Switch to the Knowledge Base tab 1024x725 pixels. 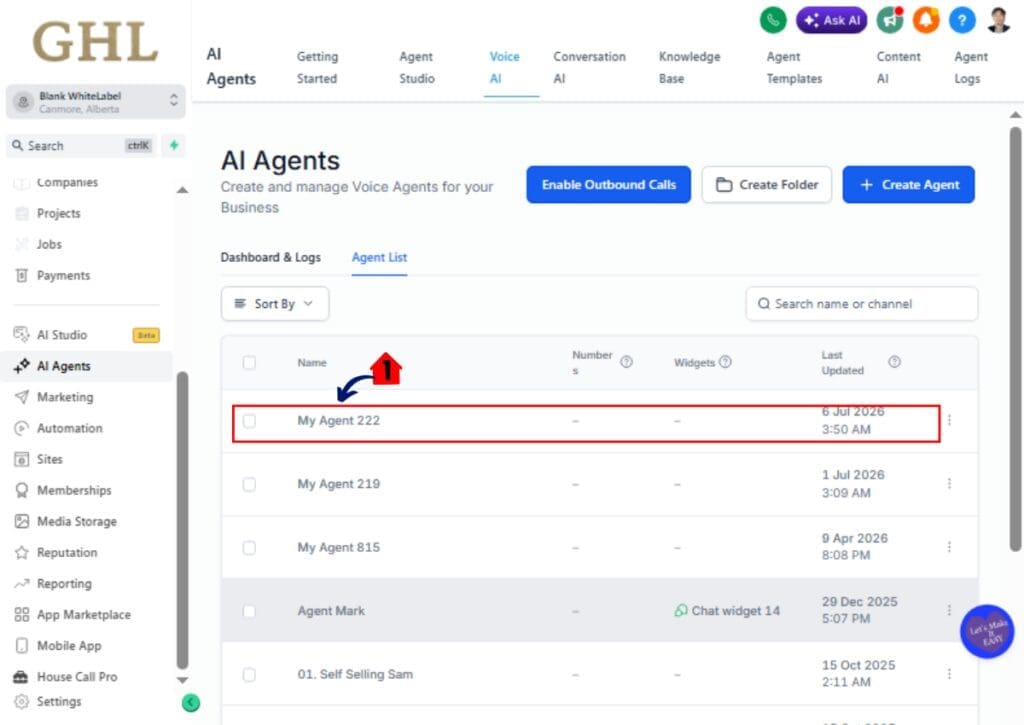click(x=690, y=67)
